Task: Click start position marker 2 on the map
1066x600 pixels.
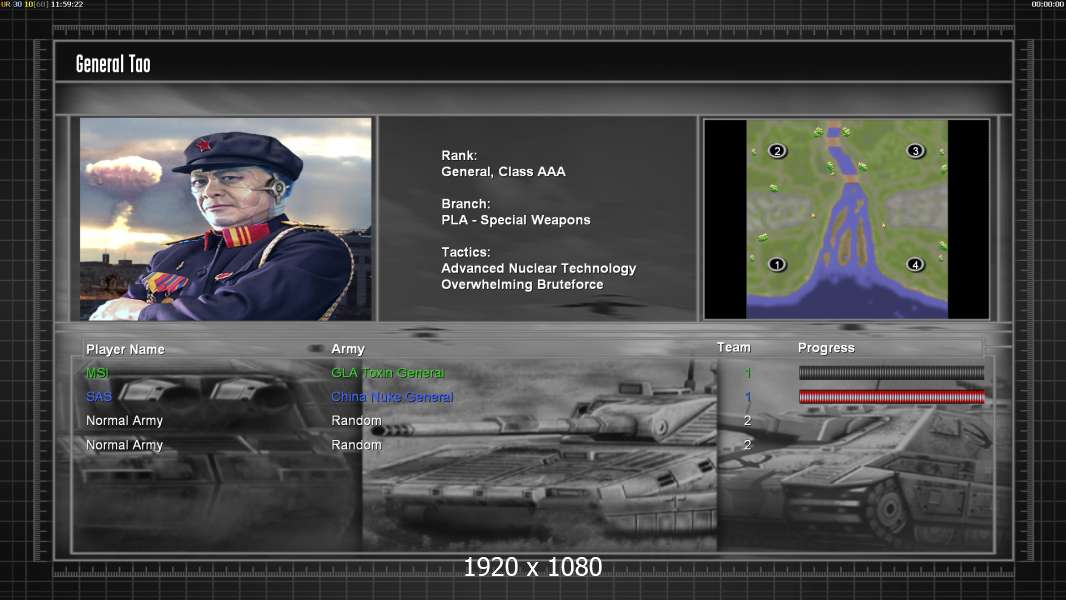Action: click(x=777, y=151)
